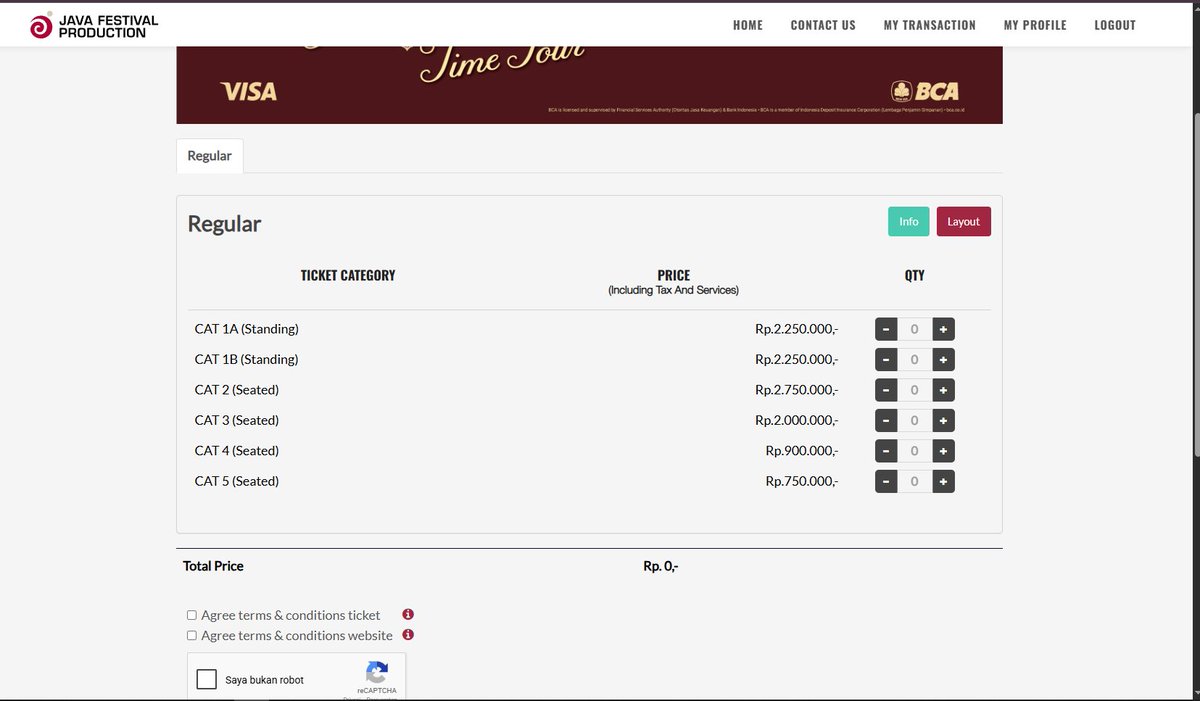Decrease CAT 1B (Standing) quantity with minus
This screenshot has height=701, width=1200.
pos(886,360)
